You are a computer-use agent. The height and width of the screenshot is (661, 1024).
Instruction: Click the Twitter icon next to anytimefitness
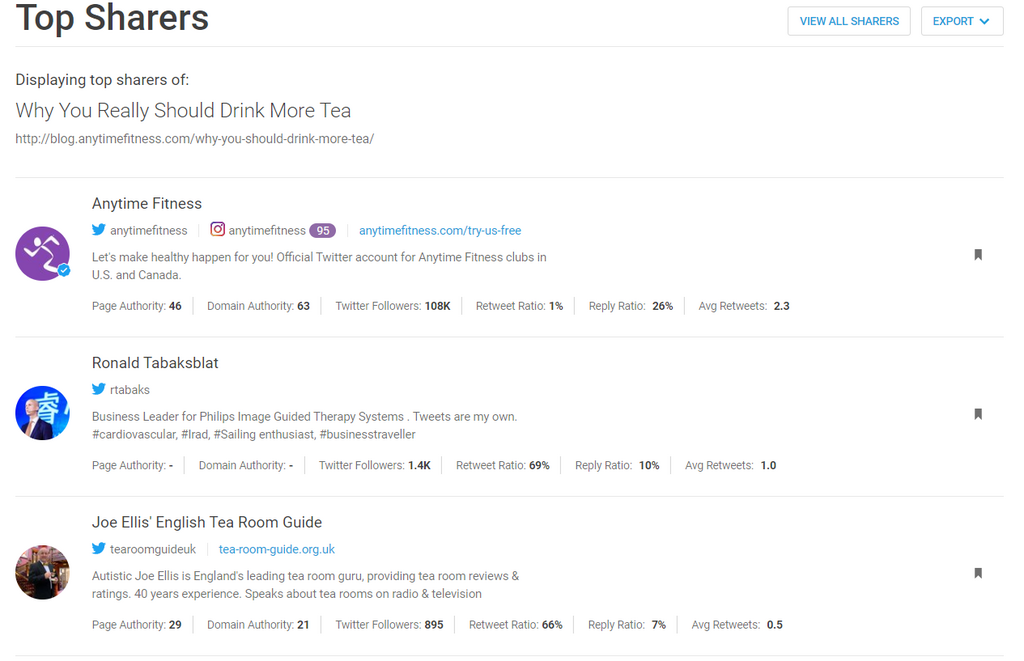click(99, 230)
